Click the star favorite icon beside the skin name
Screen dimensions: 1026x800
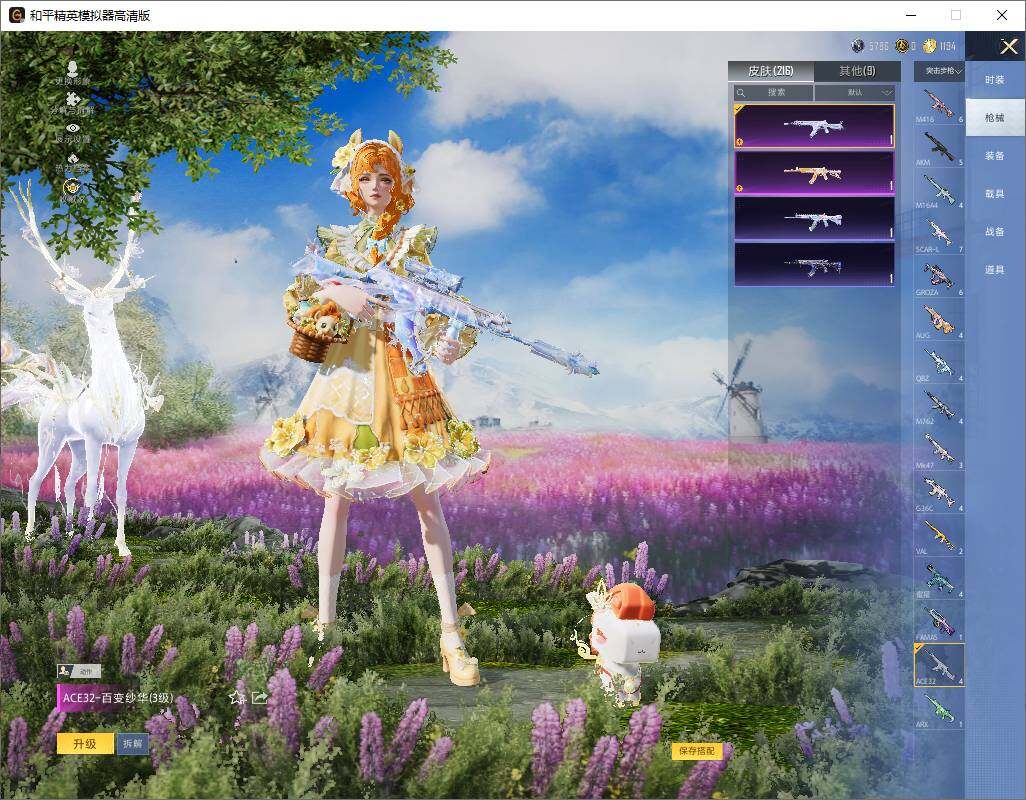pos(236,697)
